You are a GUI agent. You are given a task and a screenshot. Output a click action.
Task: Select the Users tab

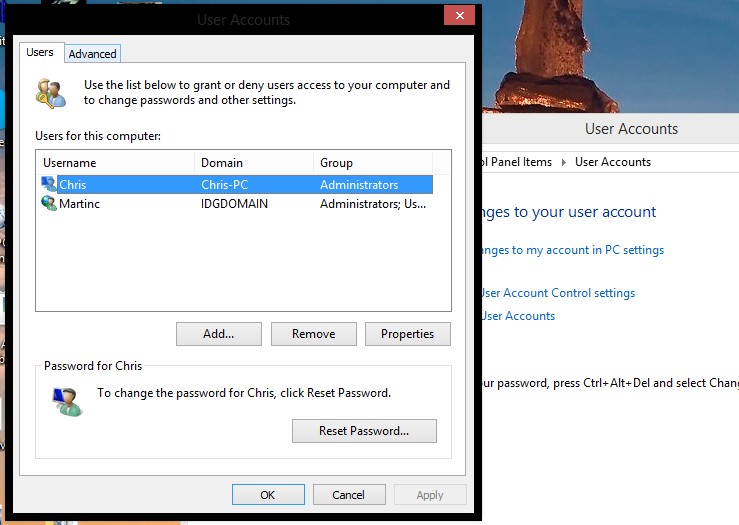pos(40,52)
